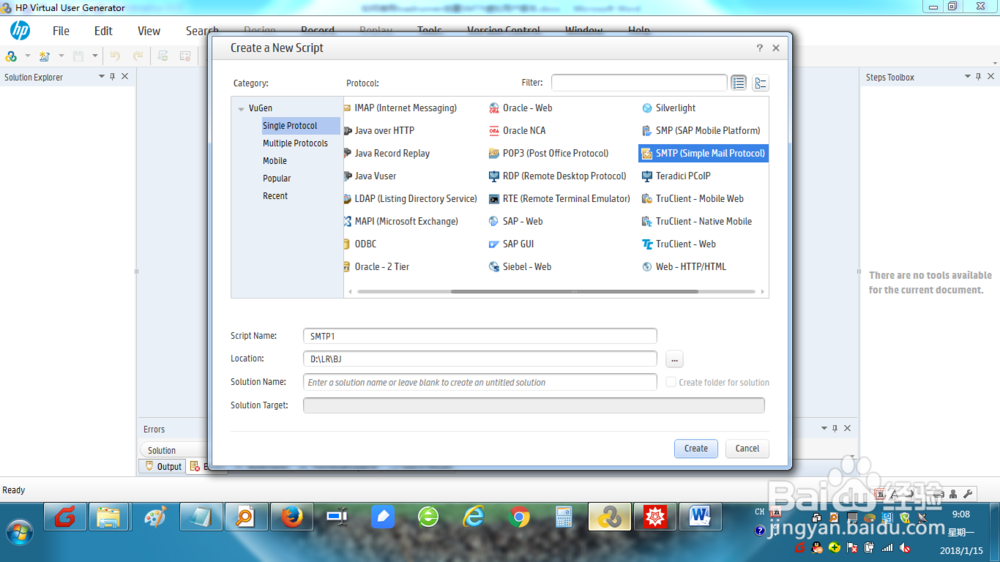Open Microsoft Word from the taskbar
The image size is (1000, 562).
click(700, 517)
